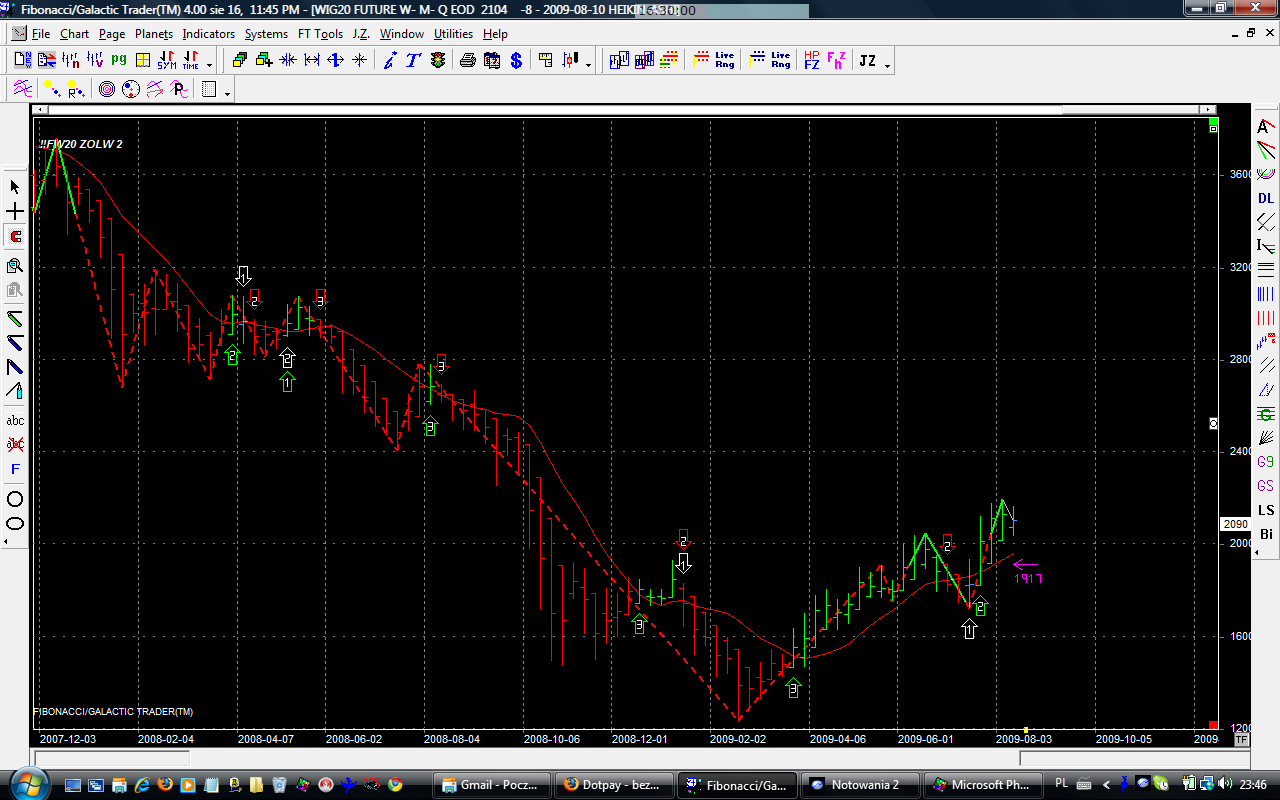The height and width of the screenshot is (800, 1280).
Task: Click the JZ toolbar button
Action: point(867,61)
